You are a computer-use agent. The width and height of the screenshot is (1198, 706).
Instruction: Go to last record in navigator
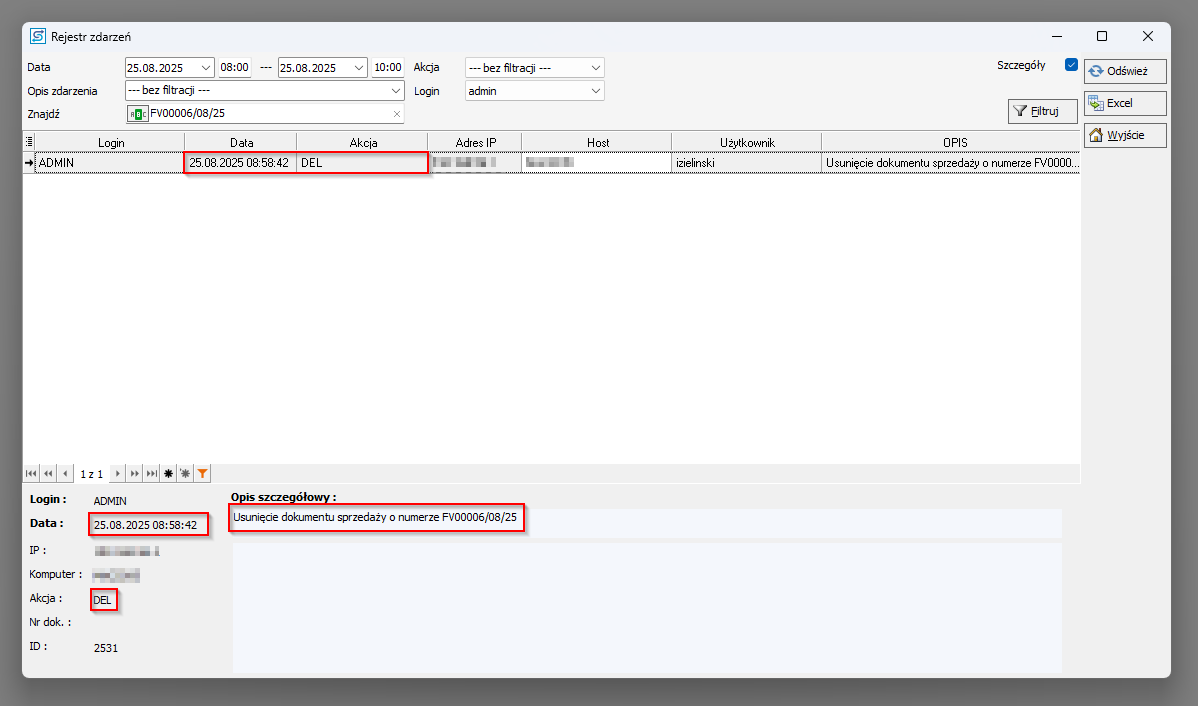click(x=151, y=473)
